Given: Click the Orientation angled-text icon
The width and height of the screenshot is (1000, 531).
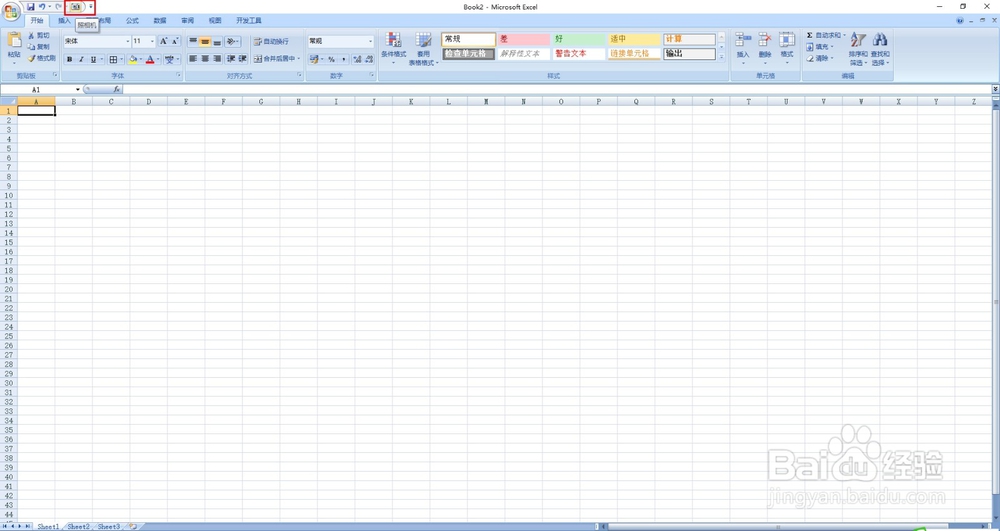Looking at the screenshot, I should click(230, 41).
